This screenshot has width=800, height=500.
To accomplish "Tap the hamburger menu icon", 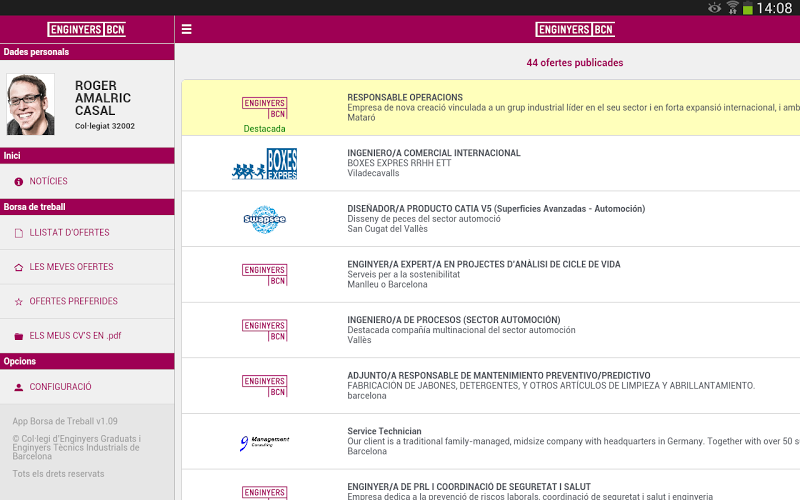I will coord(187,29).
